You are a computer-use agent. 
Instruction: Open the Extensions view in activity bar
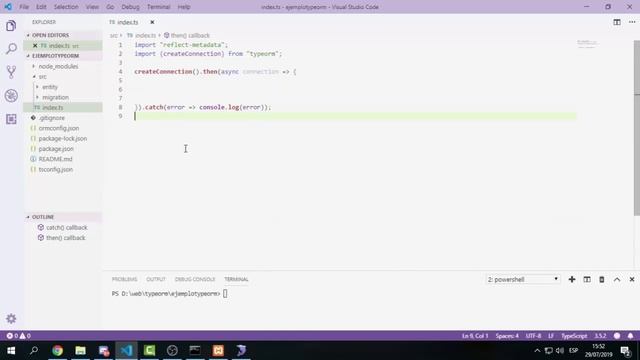(x=11, y=119)
